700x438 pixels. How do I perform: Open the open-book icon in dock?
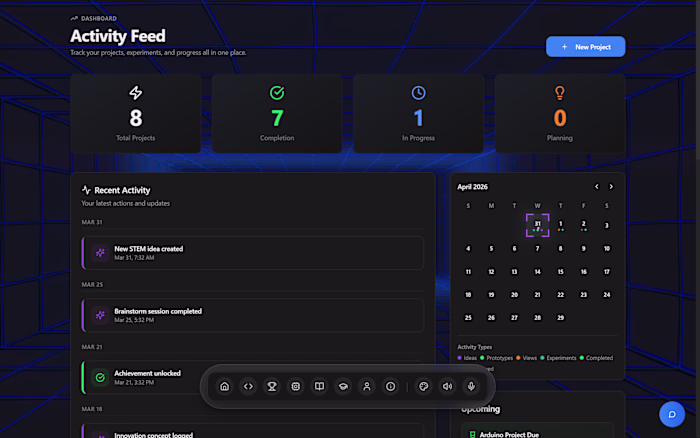[x=319, y=386]
